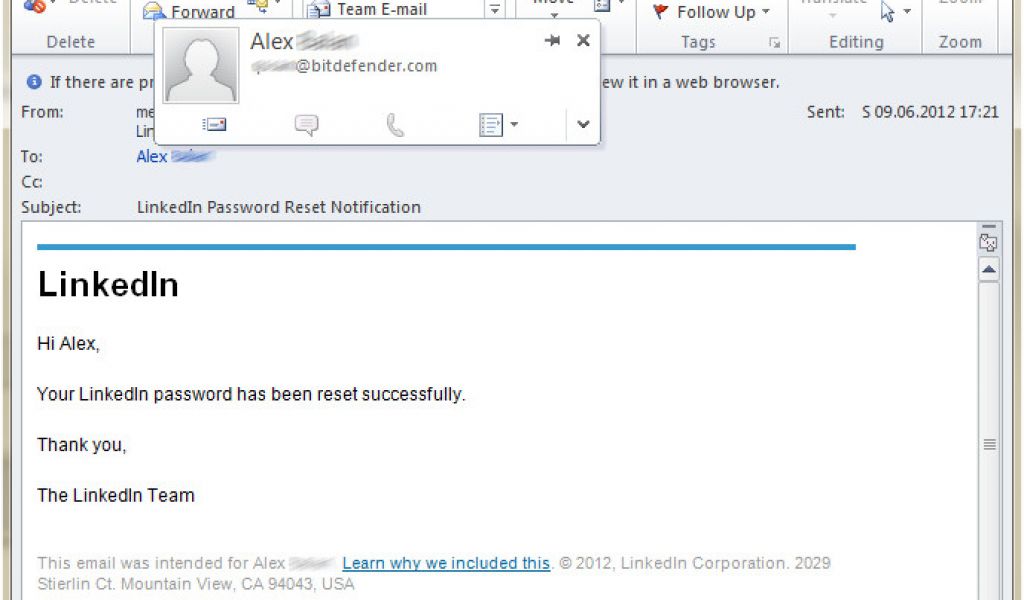
Task: Call contact using the phone icon
Action: [x=395, y=125]
